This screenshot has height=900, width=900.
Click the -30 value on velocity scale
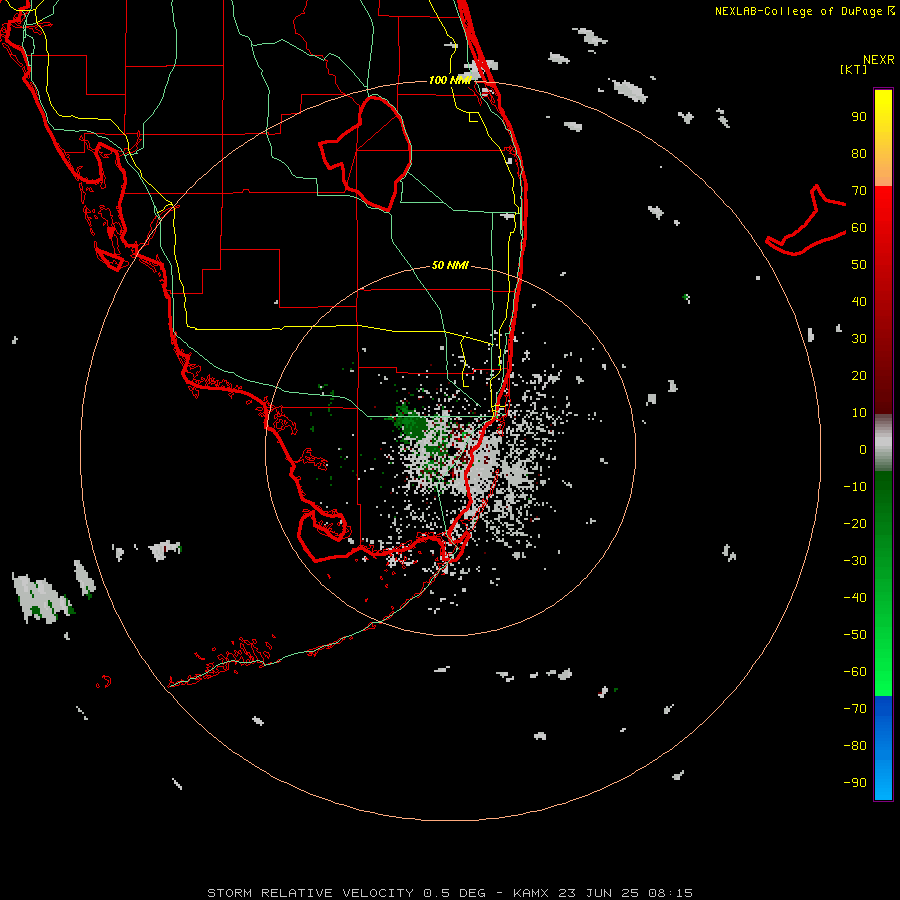(855, 561)
